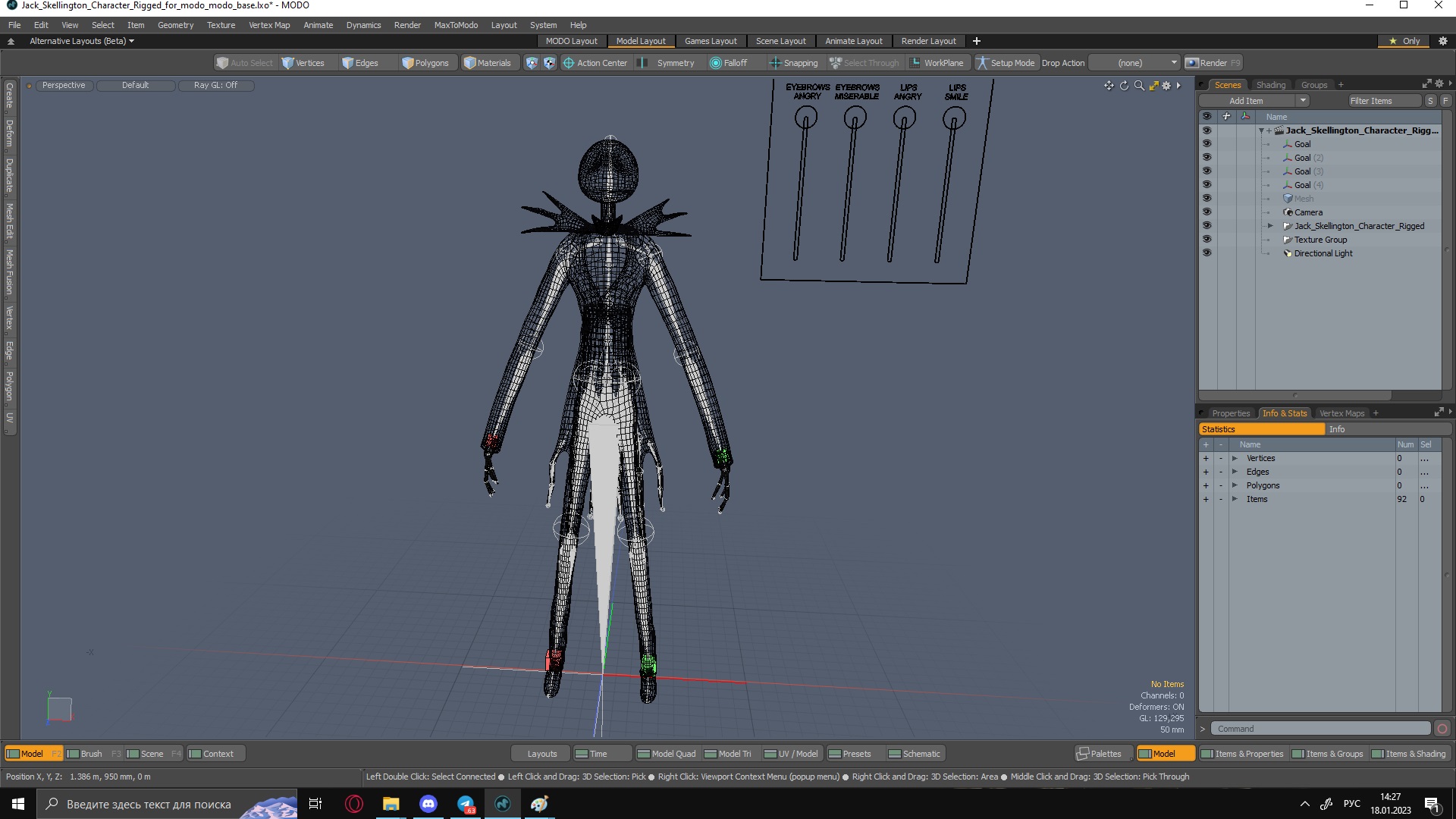Image resolution: width=1456 pixels, height=819 pixels.
Task: Toggle visibility of Mesh item
Action: [1207, 199]
